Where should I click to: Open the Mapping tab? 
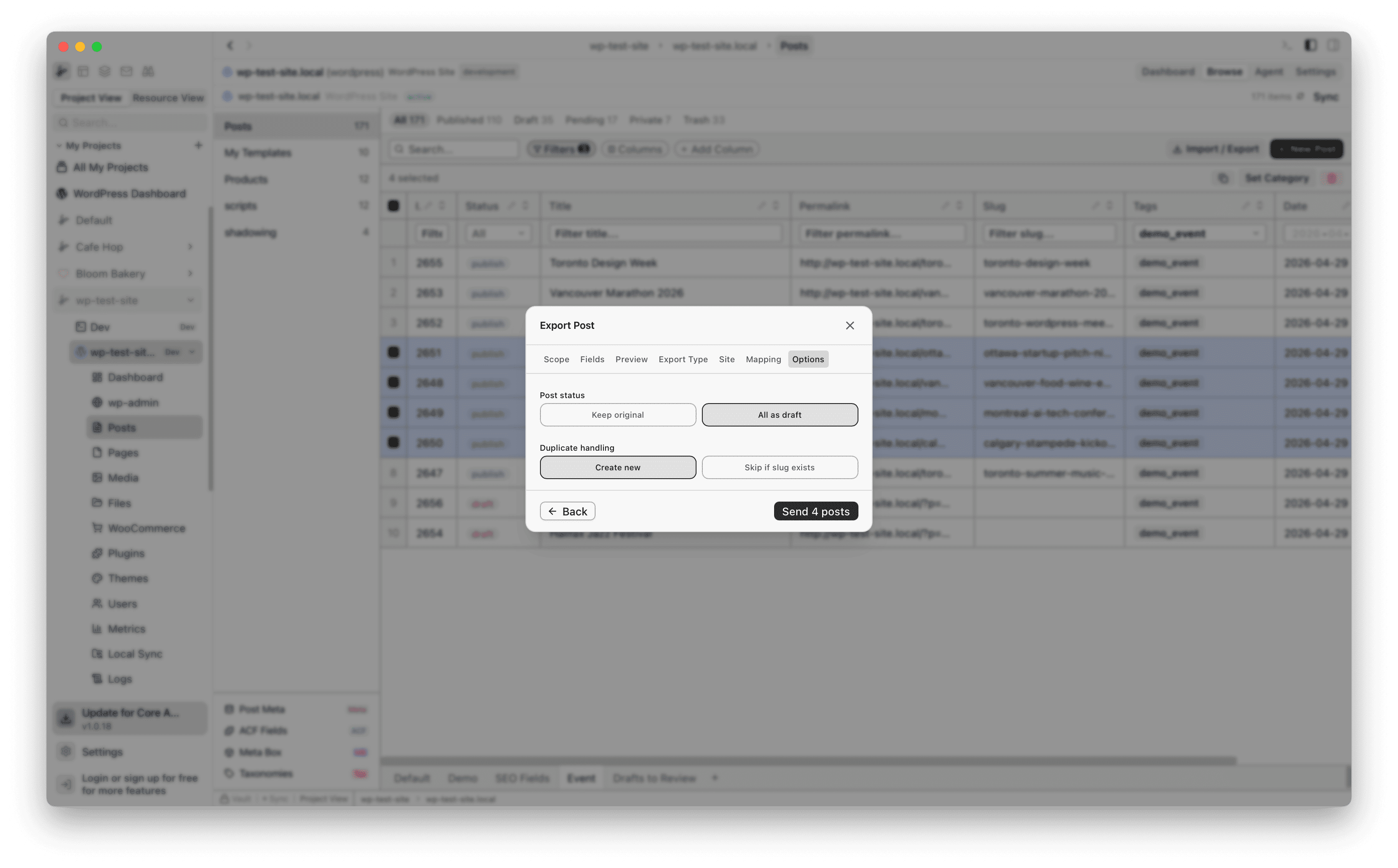point(763,359)
